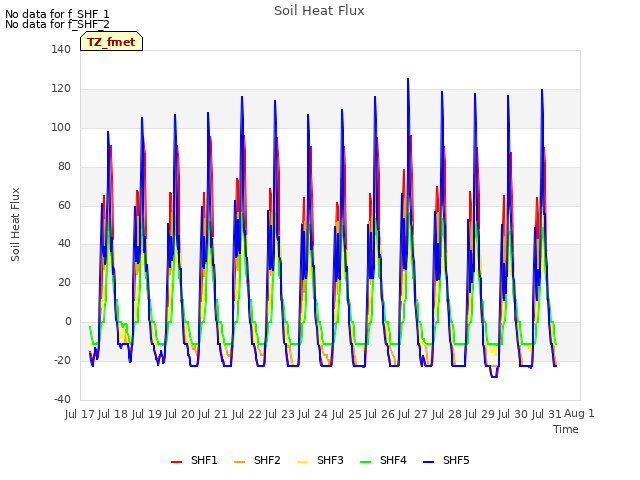The height and width of the screenshot is (480, 640).
Task: Select the SHF2 legend label
Action: 267,460
